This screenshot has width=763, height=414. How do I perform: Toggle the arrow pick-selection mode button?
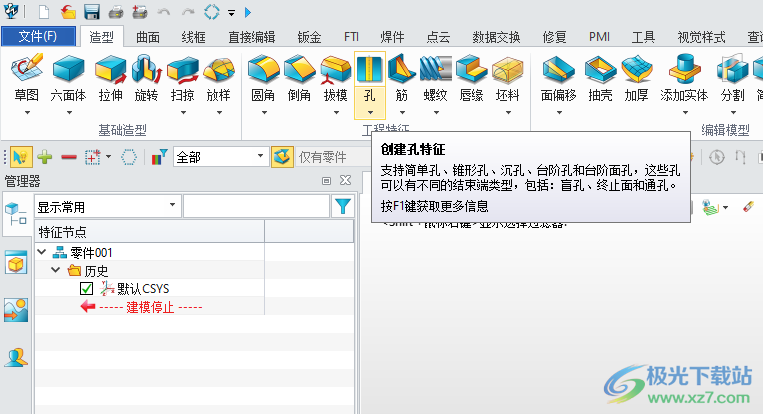(20, 157)
